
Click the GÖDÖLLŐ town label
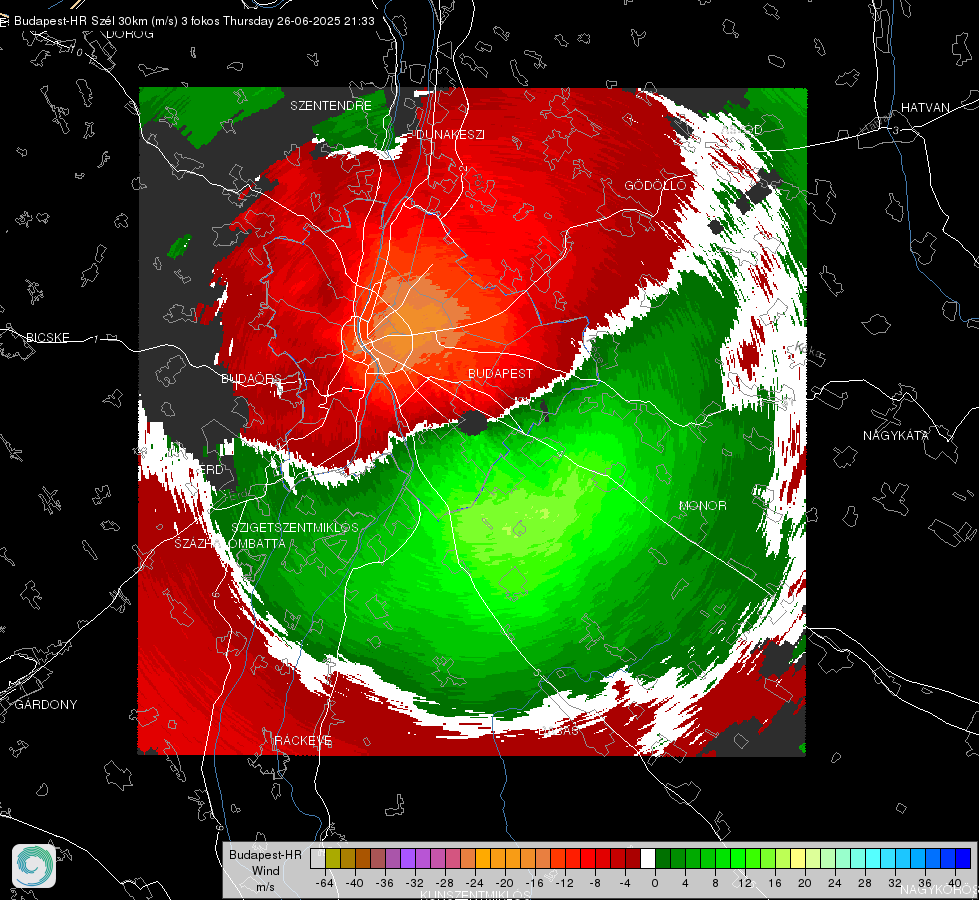pyautogui.click(x=654, y=185)
